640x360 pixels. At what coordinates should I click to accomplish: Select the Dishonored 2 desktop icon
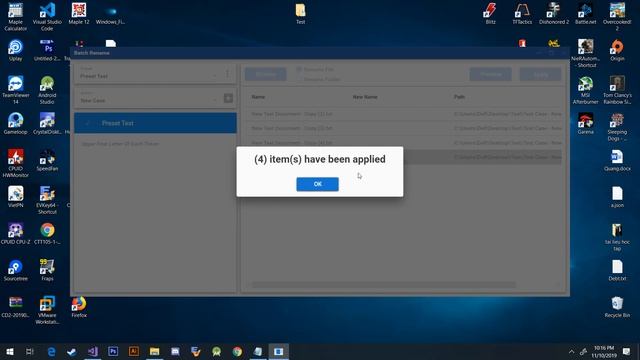click(x=554, y=14)
